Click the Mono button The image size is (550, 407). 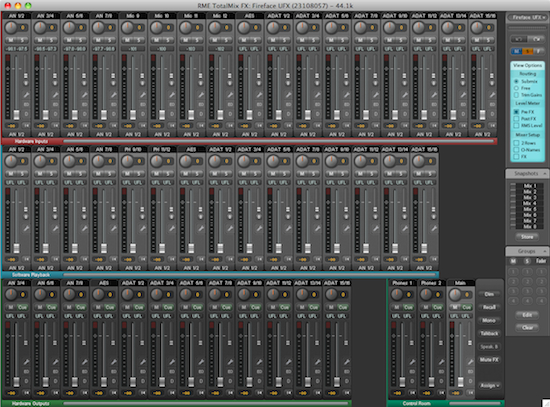coord(489,321)
